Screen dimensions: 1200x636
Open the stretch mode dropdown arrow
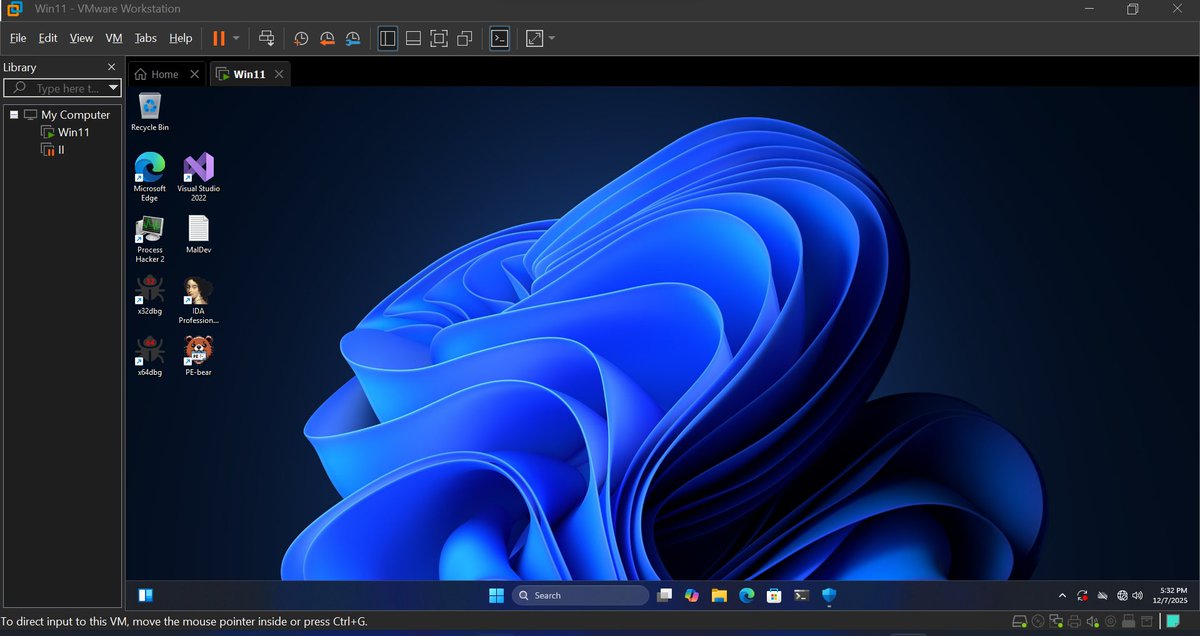click(552, 38)
